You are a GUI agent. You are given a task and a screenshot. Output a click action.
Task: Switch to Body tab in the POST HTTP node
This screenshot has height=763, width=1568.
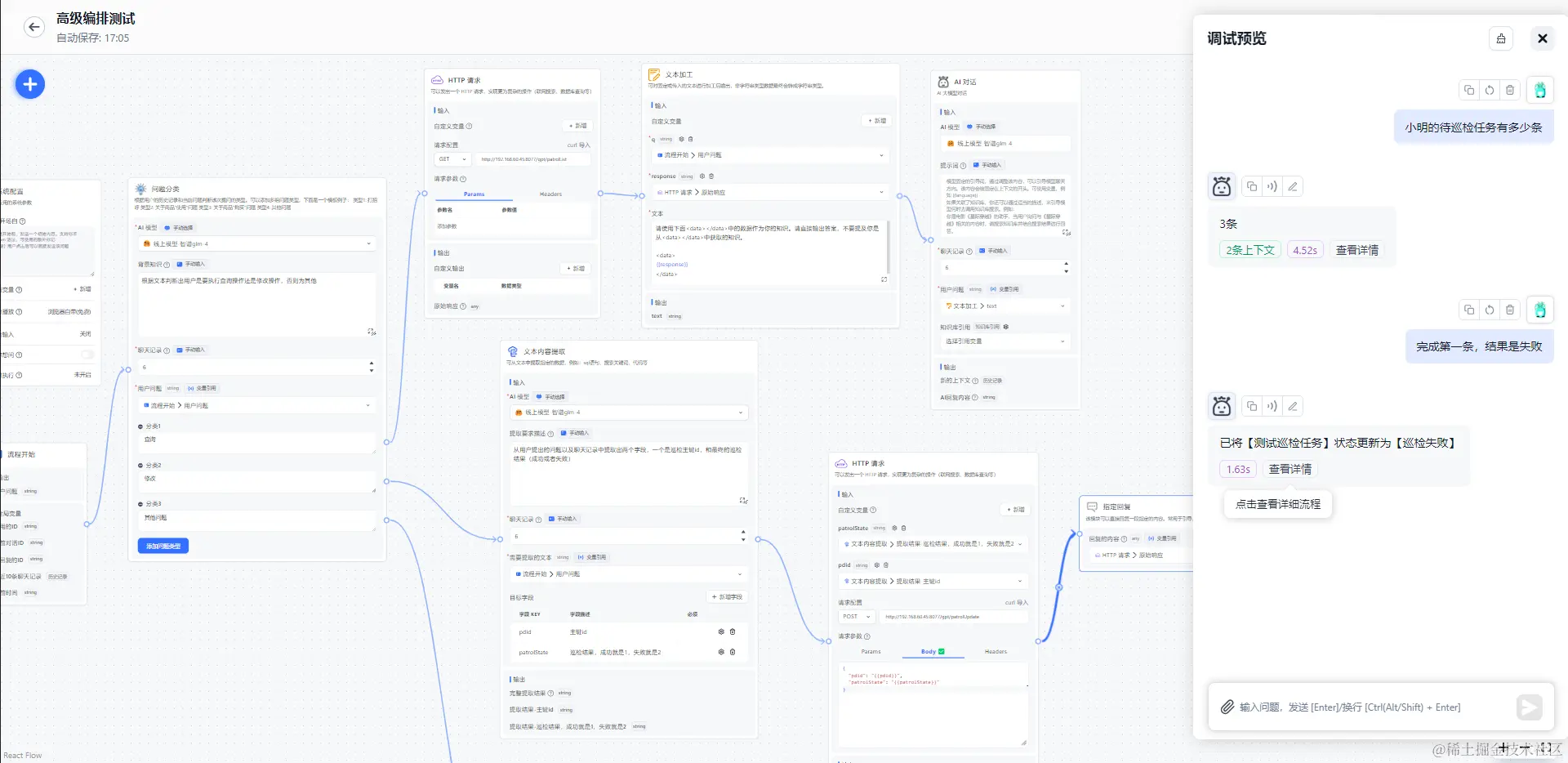933,652
